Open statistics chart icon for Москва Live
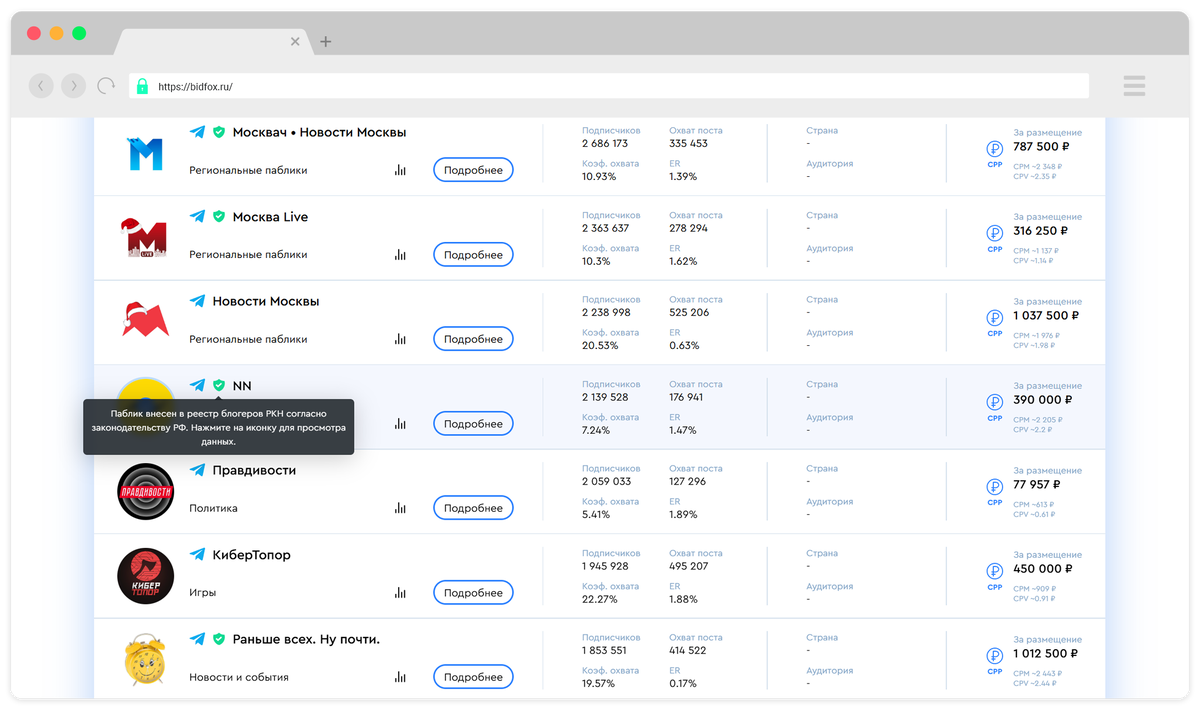This screenshot has height=710, width=1200. coord(400,255)
